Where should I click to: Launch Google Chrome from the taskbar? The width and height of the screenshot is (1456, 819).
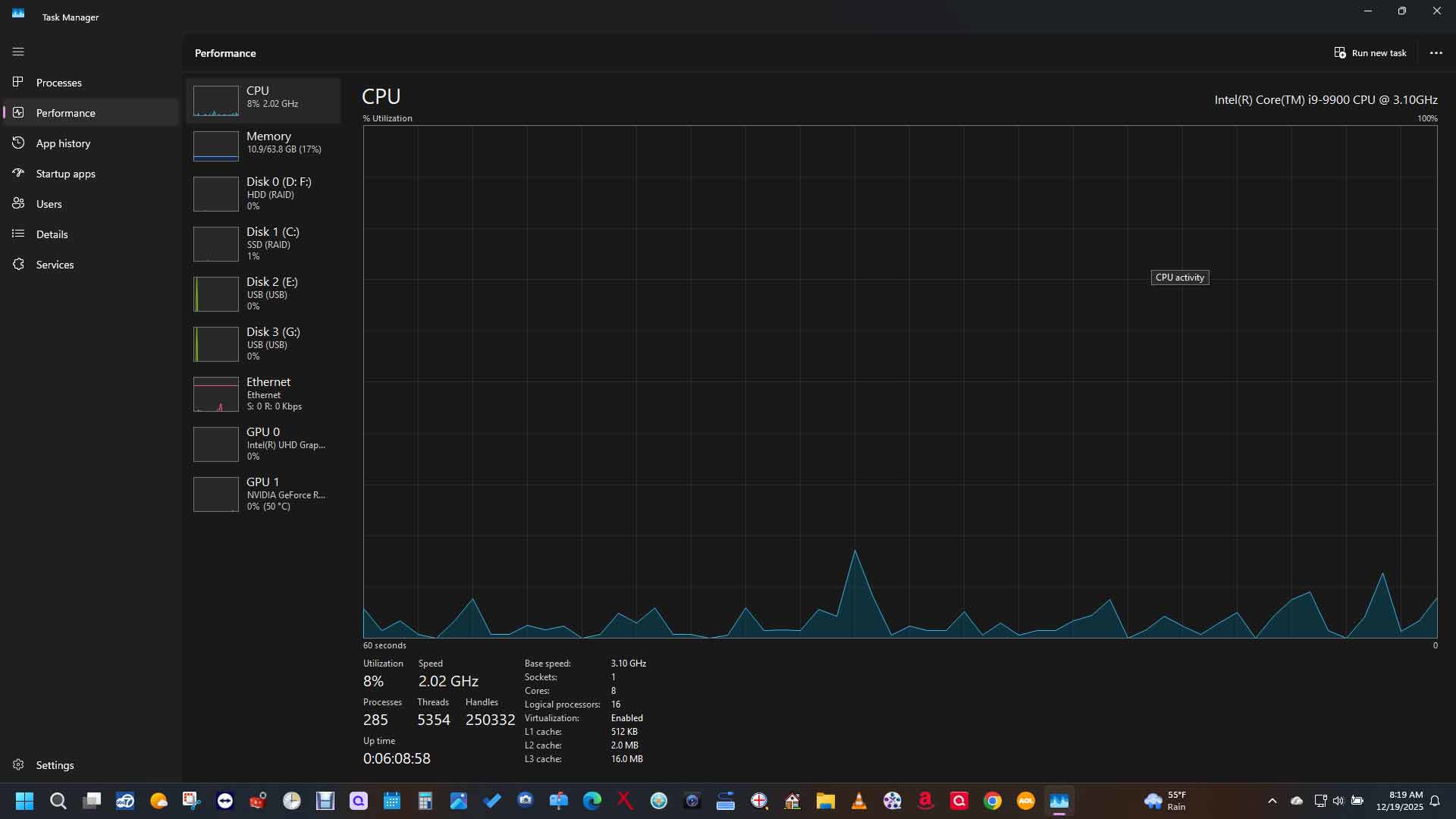(993, 801)
